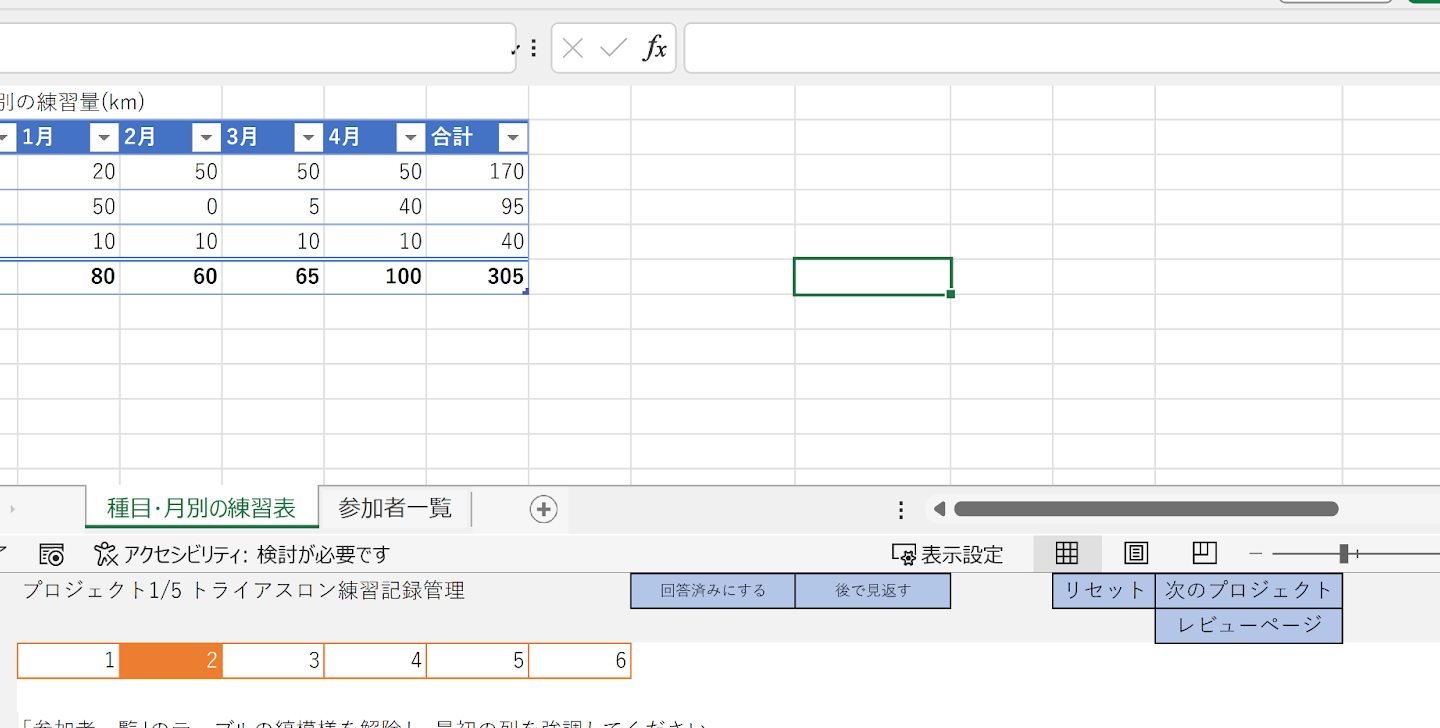Select total row cell 100

(x=375, y=276)
